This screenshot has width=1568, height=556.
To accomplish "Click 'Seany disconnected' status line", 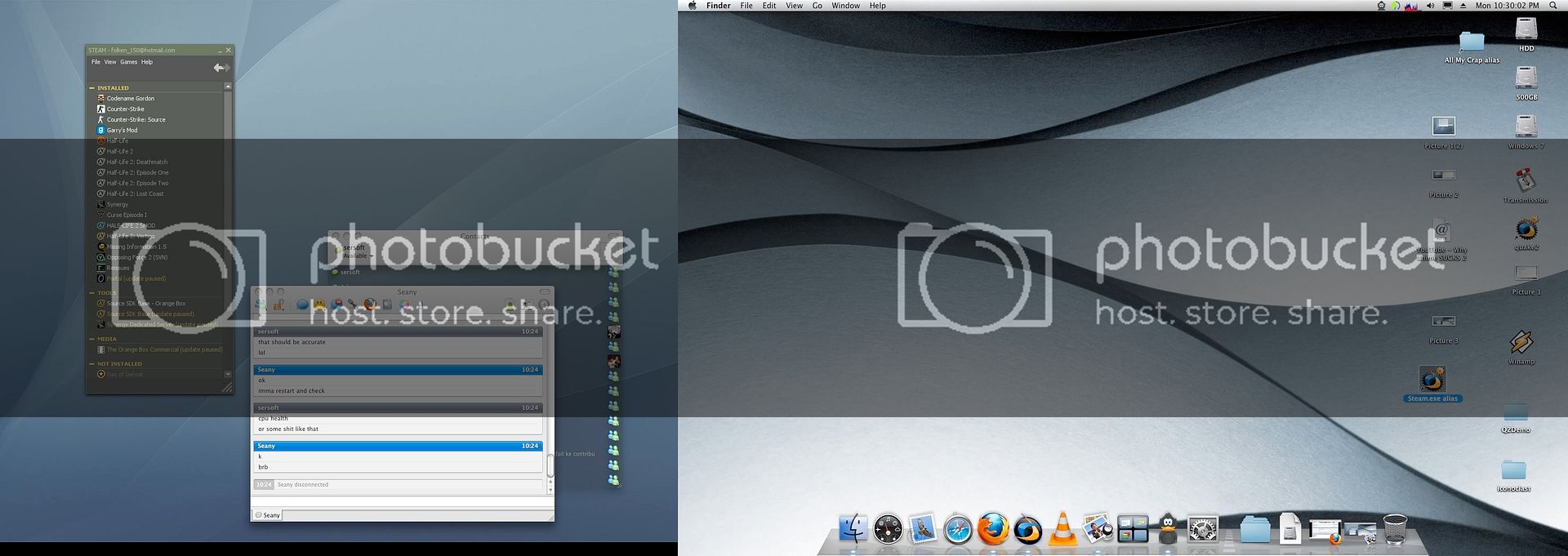I will [x=303, y=485].
